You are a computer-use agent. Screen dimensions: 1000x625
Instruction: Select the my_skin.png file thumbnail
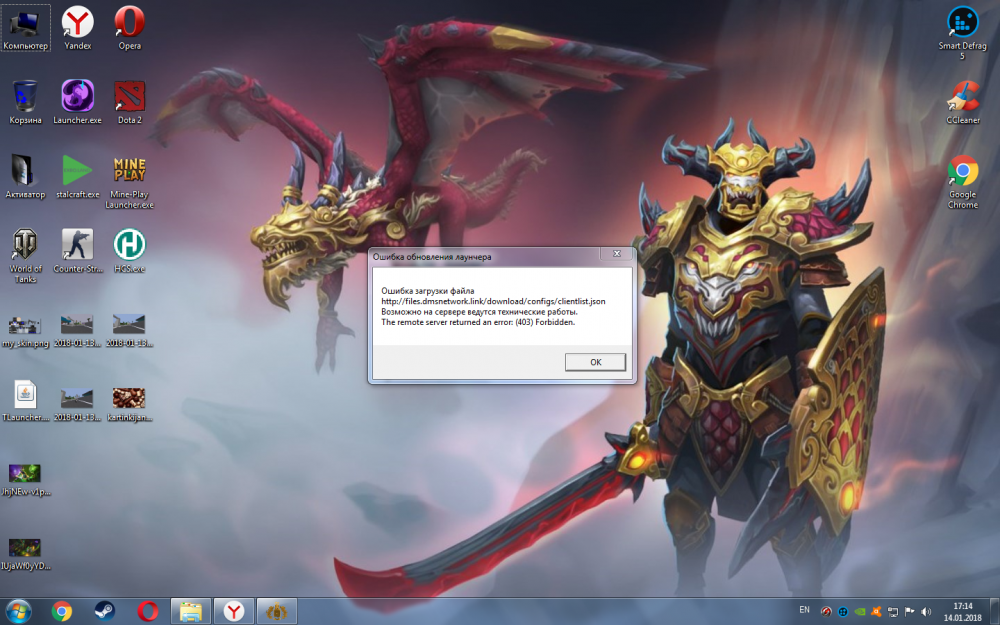click(x=26, y=324)
